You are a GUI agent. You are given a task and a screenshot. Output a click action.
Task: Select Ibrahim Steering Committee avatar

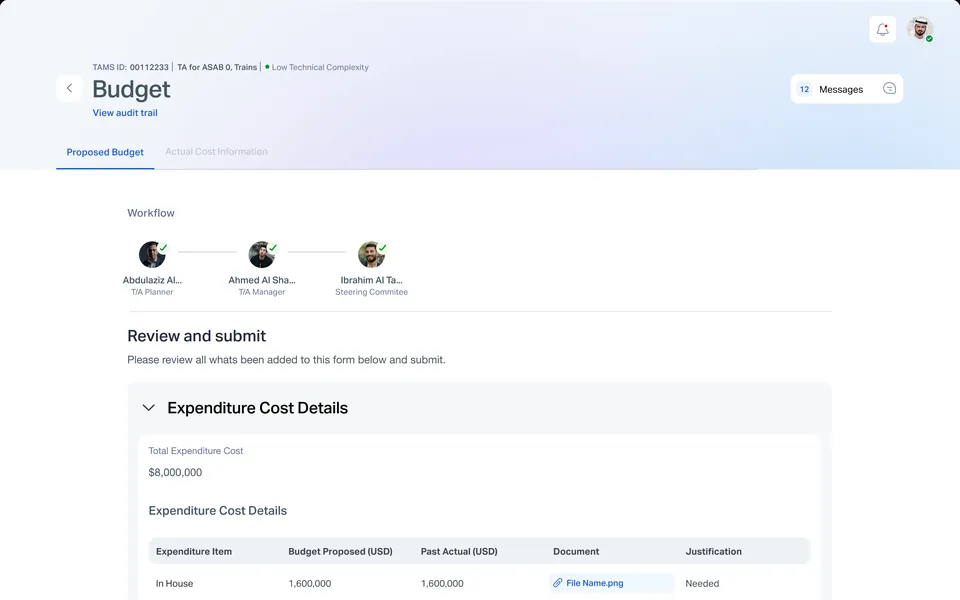pos(371,254)
